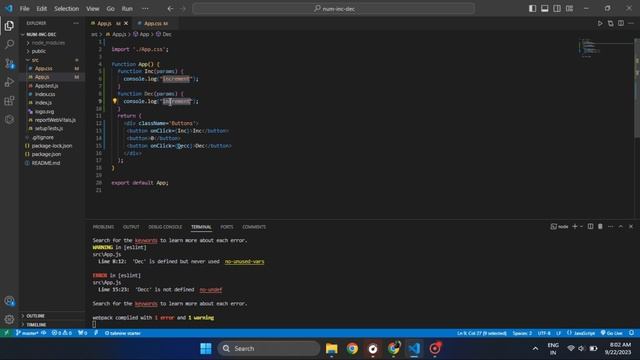
Task: Split the editor to the right
Action: 621,23
